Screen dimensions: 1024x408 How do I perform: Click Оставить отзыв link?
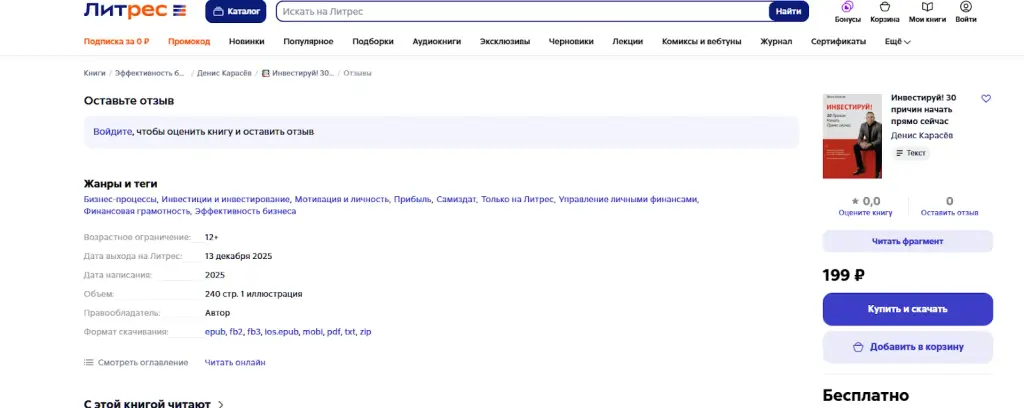(x=950, y=212)
